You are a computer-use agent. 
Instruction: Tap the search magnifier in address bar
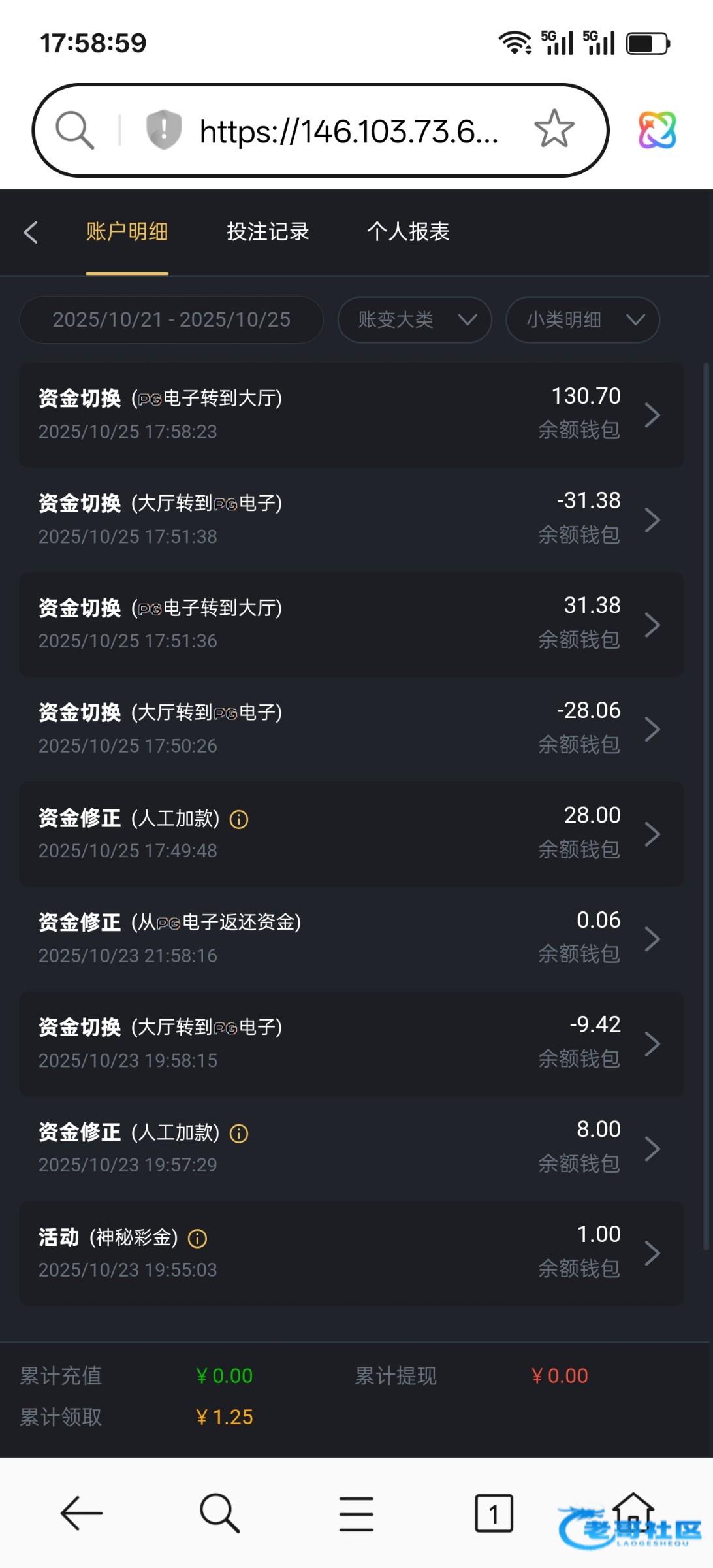click(x=74, y=129)
